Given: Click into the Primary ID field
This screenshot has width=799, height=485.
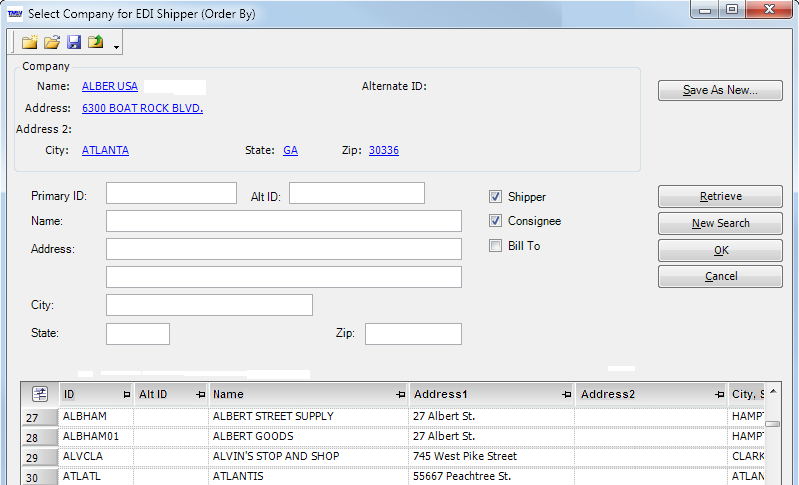Looking at the screenshot, I should click(x=171, y=193).
